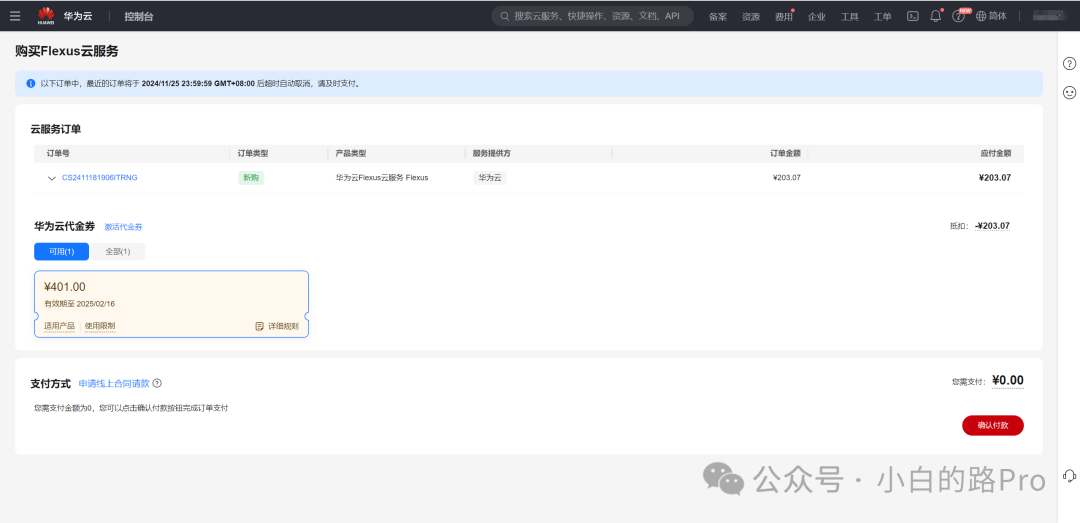Viewport: 1080px width, 523px height.
Task: Open 控制台 console link
Action: (x=138, y=16)
